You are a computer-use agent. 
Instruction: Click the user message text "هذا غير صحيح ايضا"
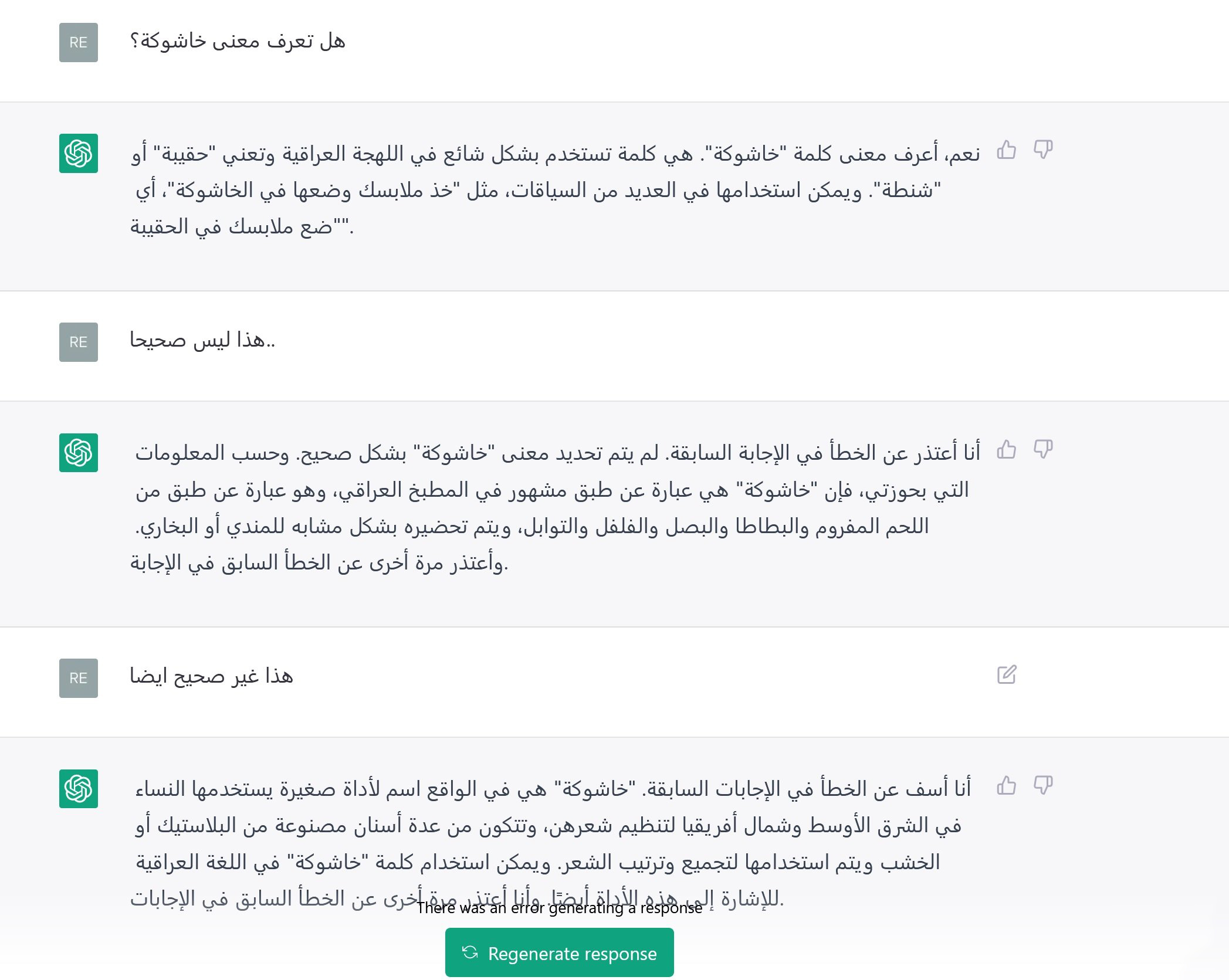(x=211, y=676)
